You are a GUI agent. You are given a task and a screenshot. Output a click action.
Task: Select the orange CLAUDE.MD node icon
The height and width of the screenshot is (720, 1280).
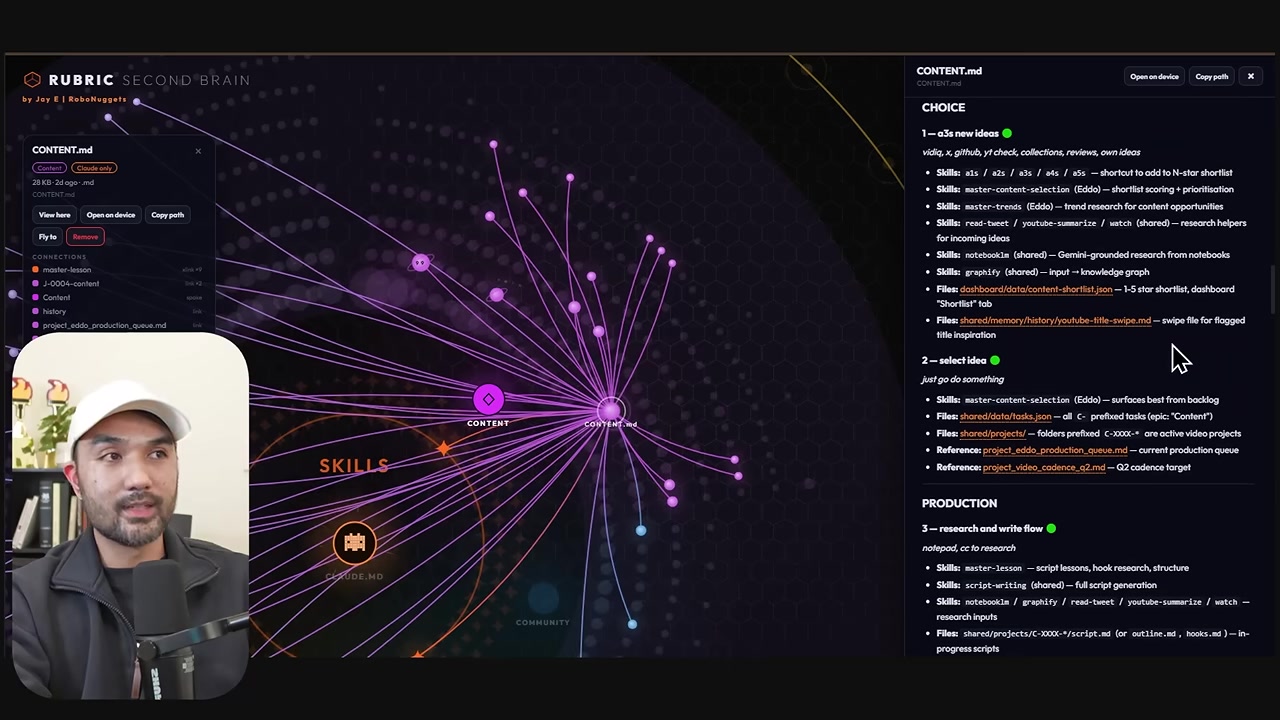pyautogui.click(x=354, y=542)
